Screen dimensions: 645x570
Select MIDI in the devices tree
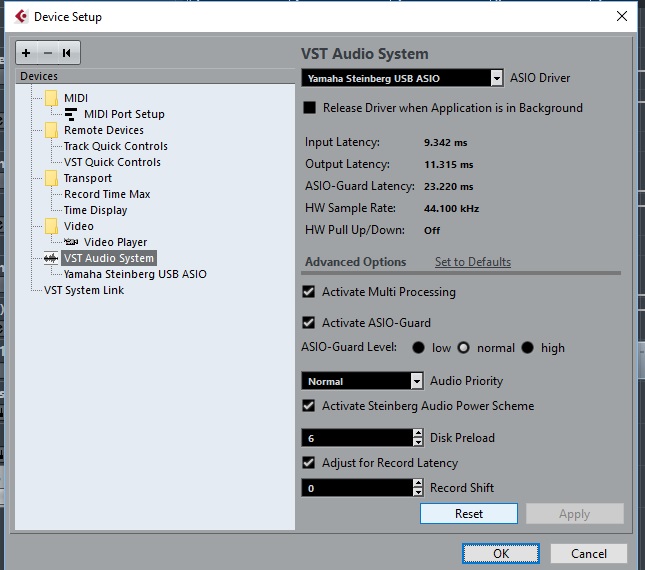pyautogui.click(x=76, y=98)
